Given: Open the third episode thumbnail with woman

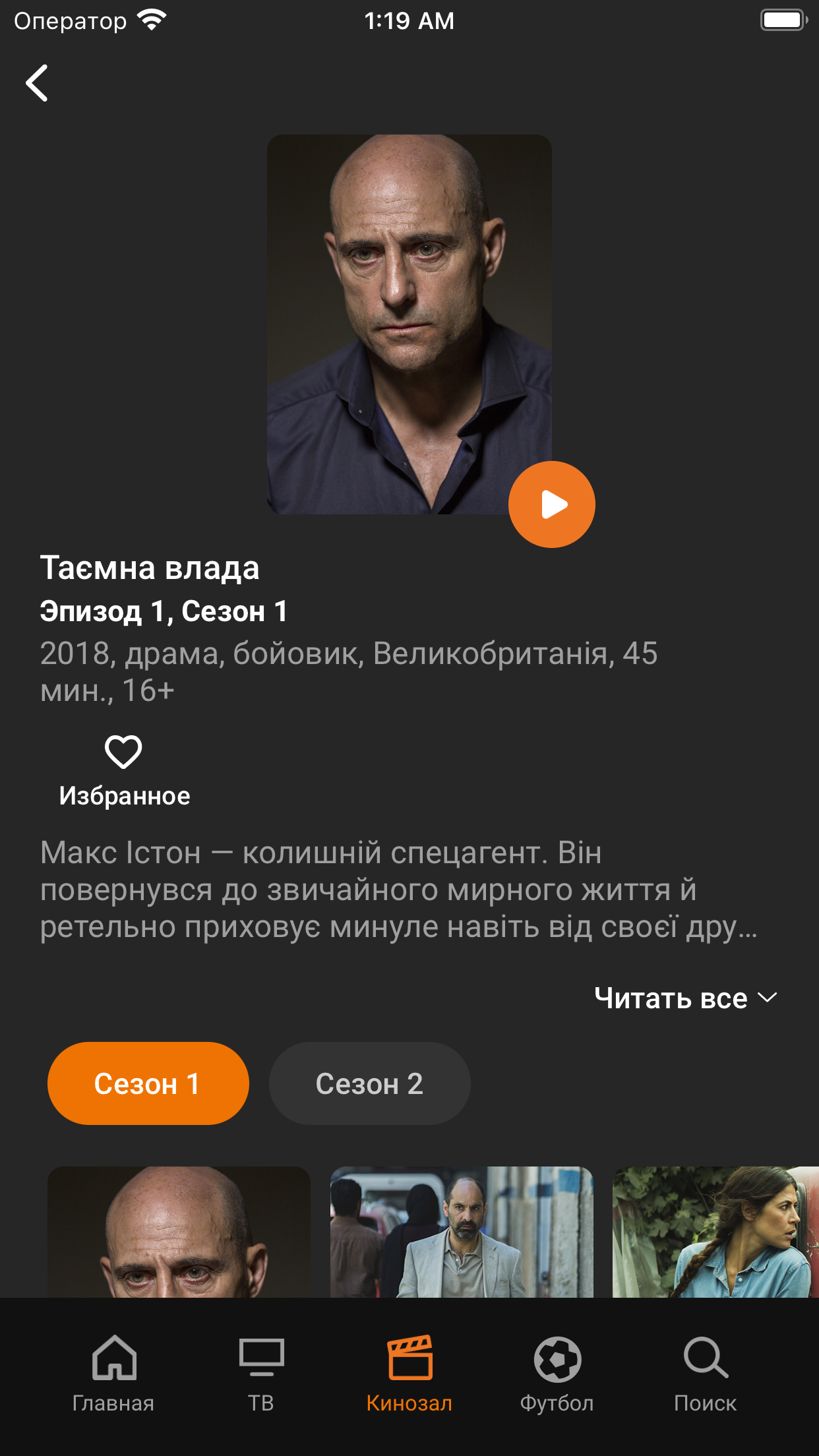Looking at the screenshot, I should pos(715,1232).
